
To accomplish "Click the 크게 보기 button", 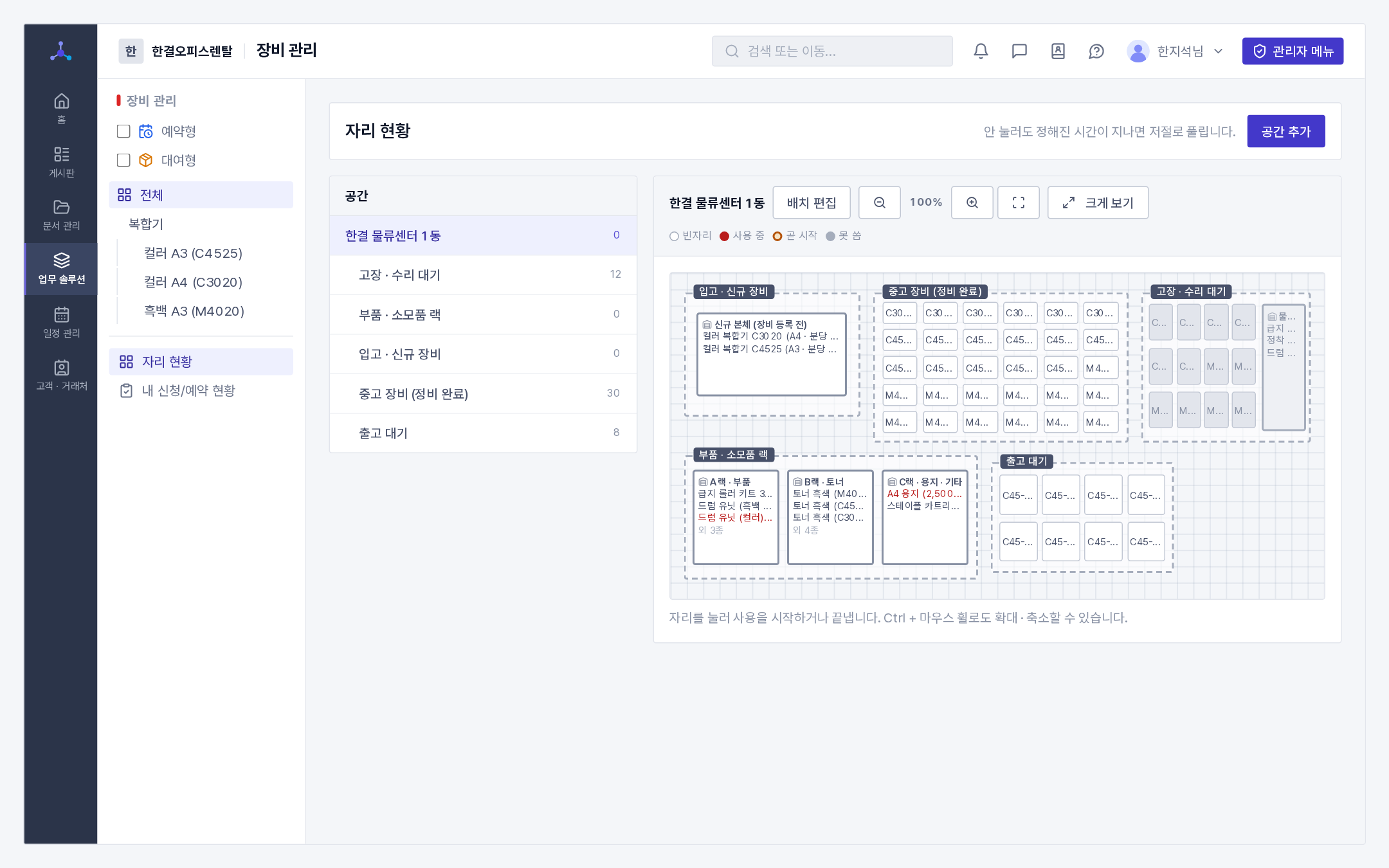I will [x=1098, y=203].
